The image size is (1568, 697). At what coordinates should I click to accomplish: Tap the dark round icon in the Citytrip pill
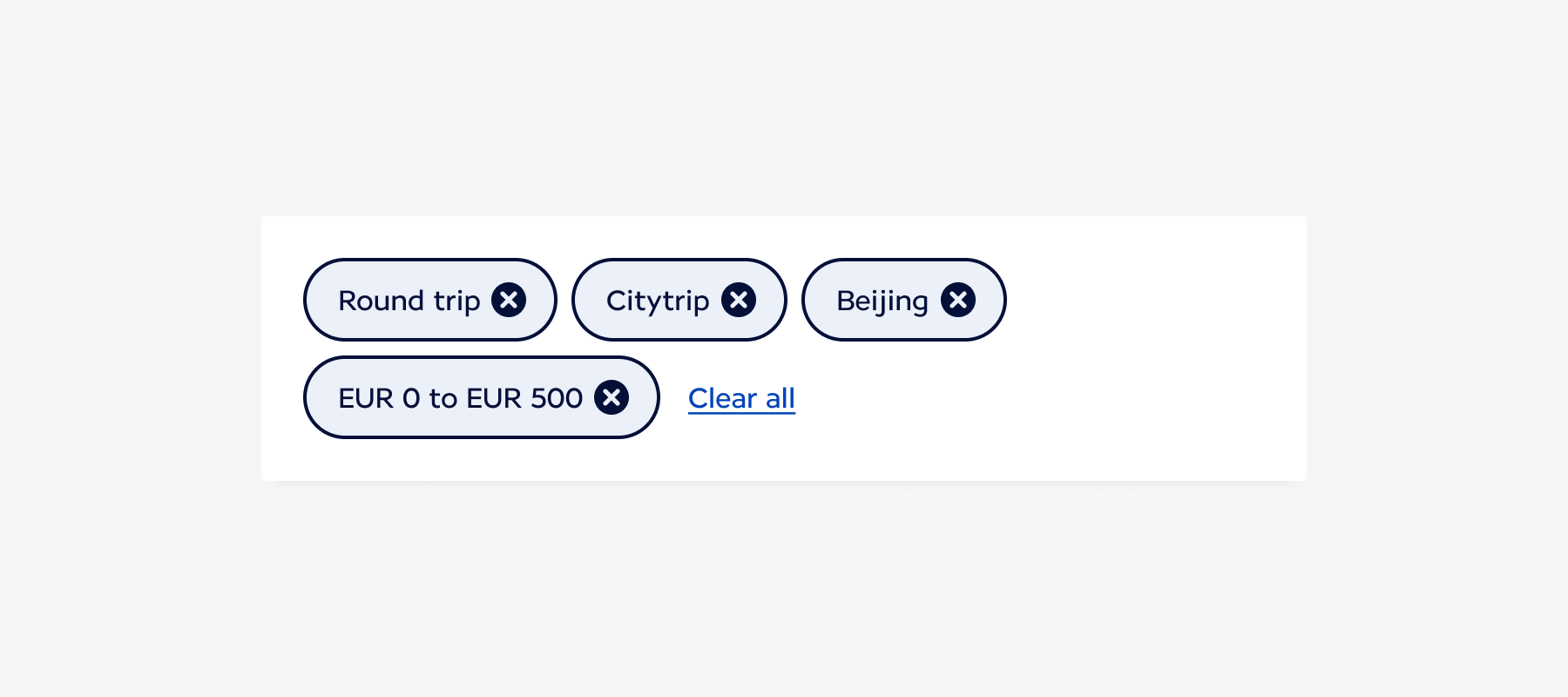(739, 300)
